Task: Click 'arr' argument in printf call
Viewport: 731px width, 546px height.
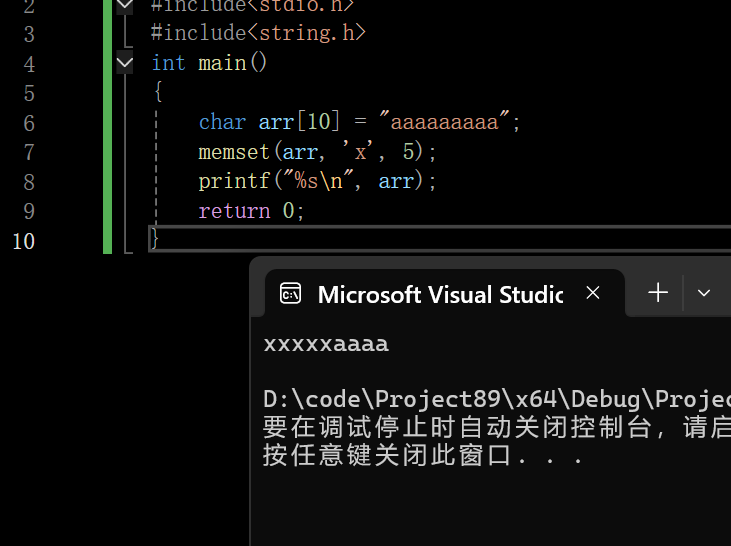Action: (396, 181)
